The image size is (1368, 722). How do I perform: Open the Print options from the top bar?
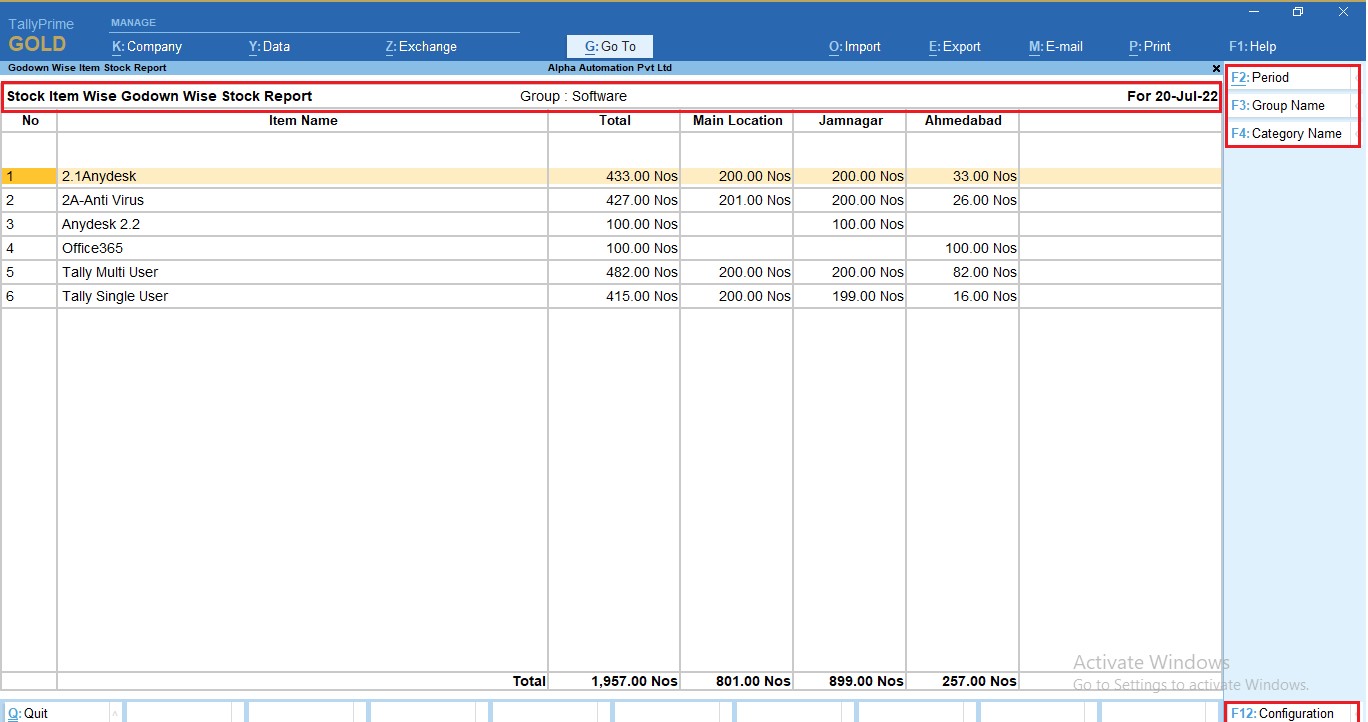click(1149, 46)
